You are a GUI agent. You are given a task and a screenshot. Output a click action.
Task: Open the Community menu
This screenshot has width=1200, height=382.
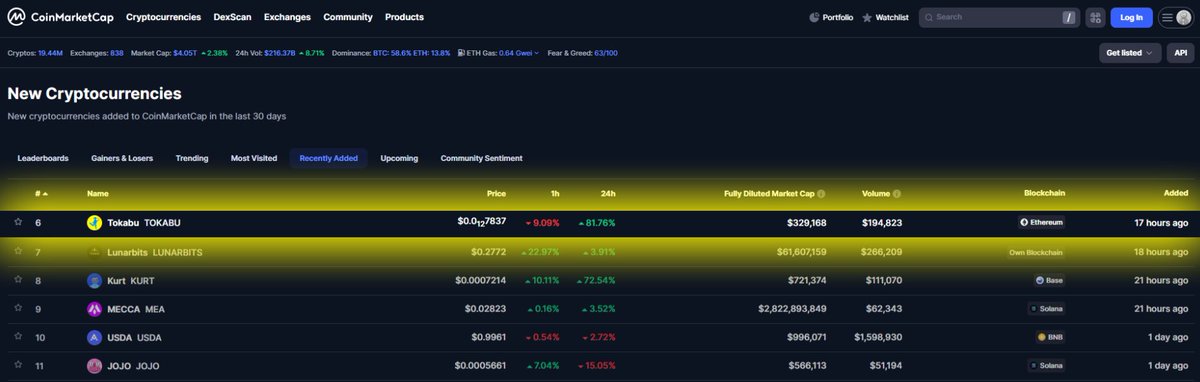tap(348, 17)
